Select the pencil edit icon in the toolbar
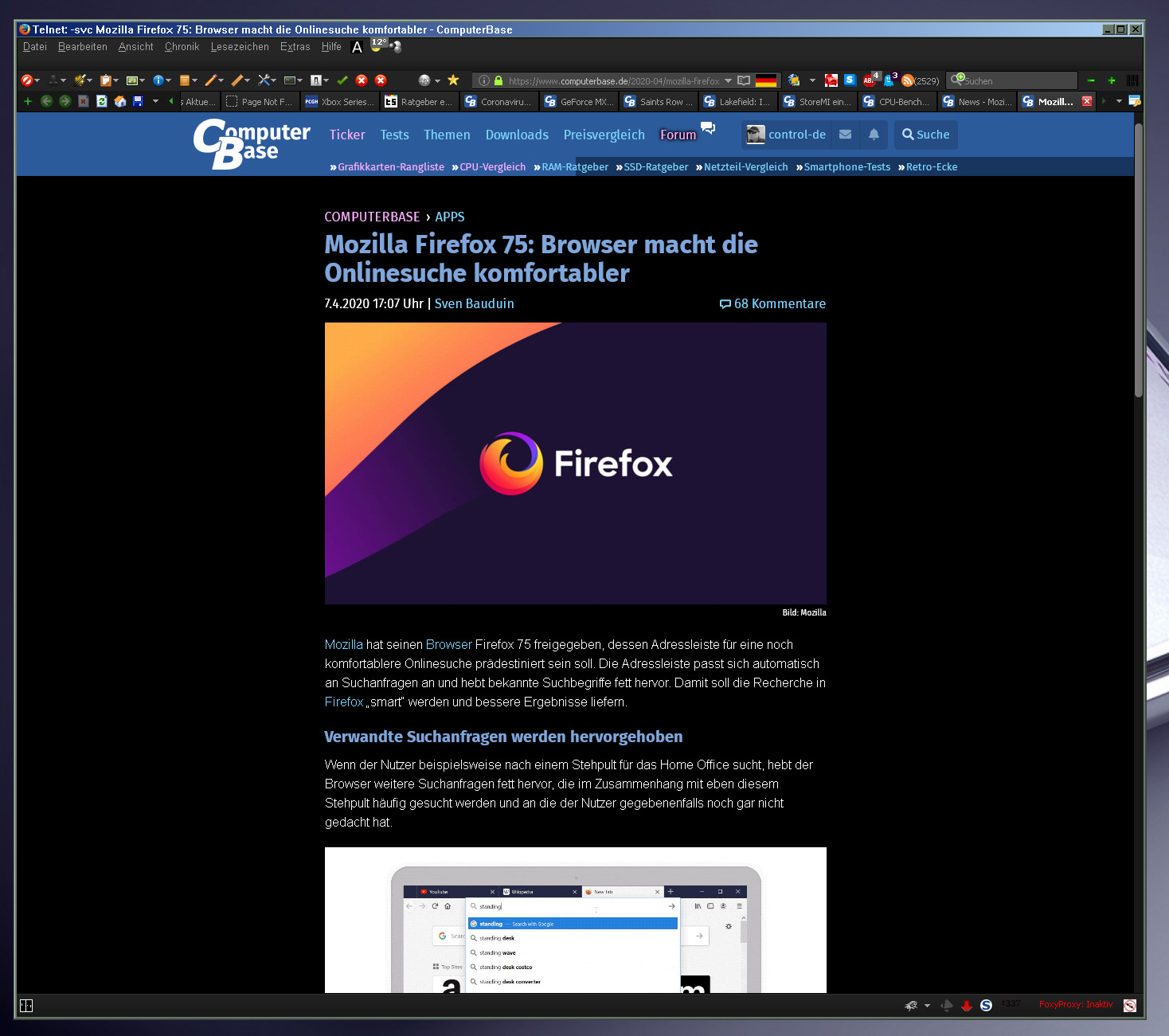 (211, 80)
